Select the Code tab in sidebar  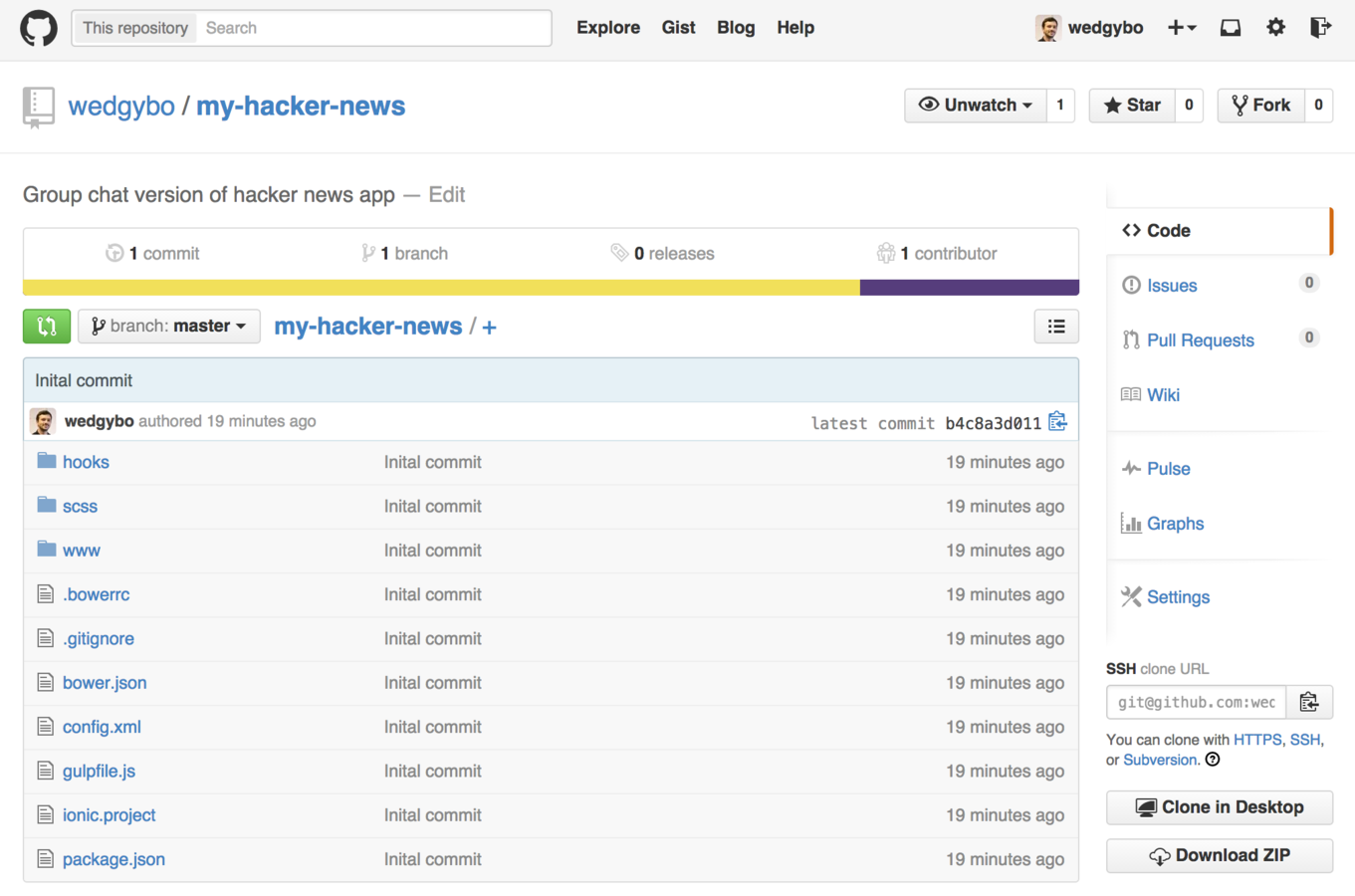click(1219, 231)
